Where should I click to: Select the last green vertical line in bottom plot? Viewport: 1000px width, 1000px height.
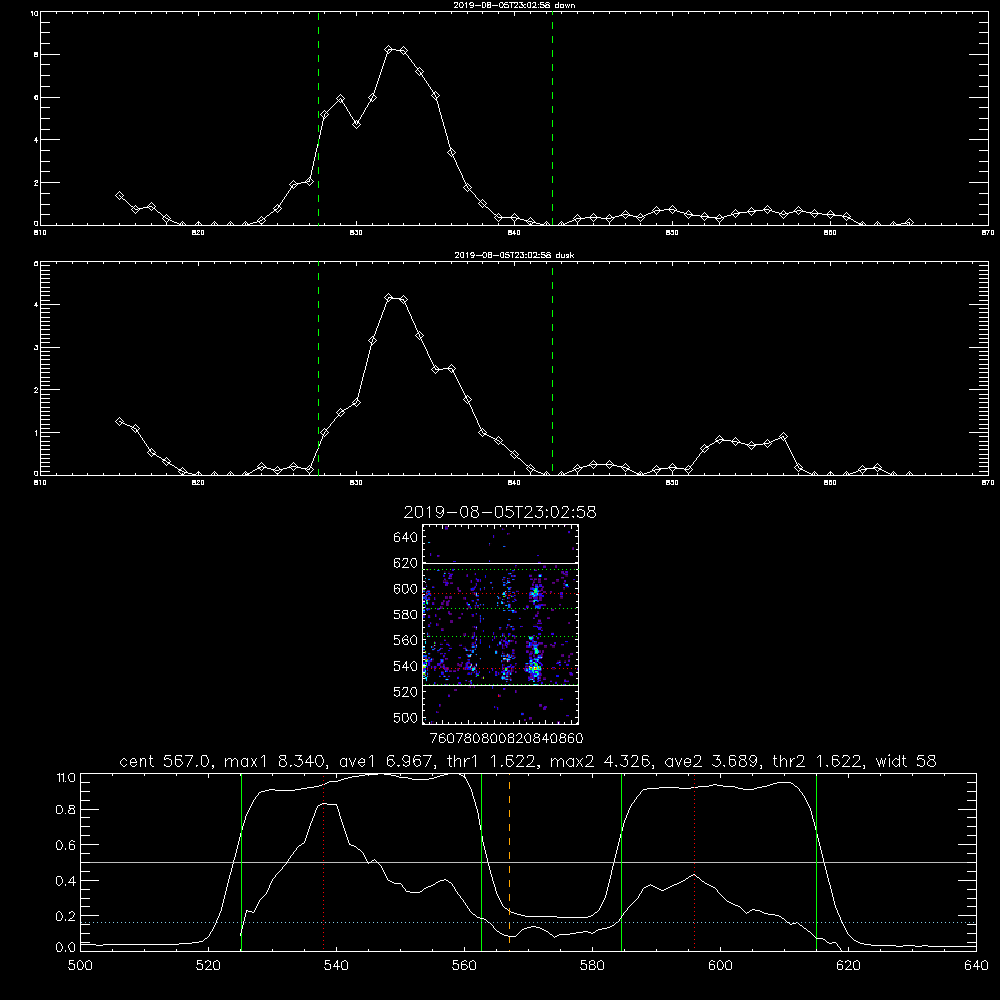[x=816, y=861]
